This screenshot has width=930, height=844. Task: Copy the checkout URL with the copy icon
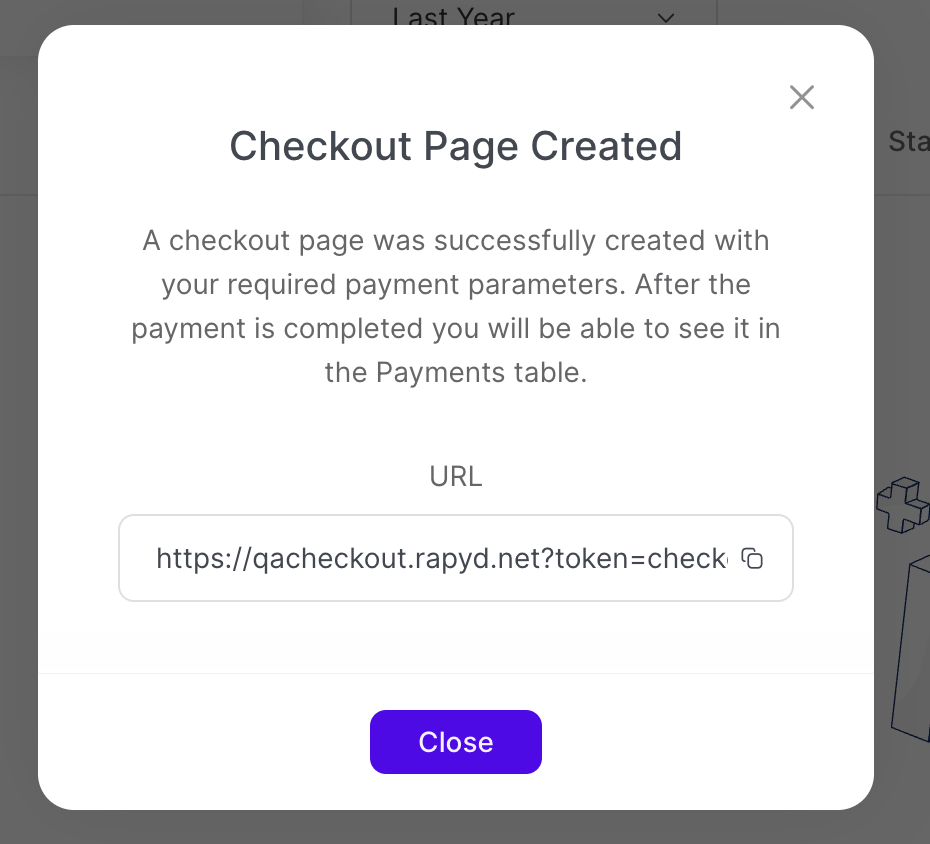pyautogui.click(x=752, y=558)
